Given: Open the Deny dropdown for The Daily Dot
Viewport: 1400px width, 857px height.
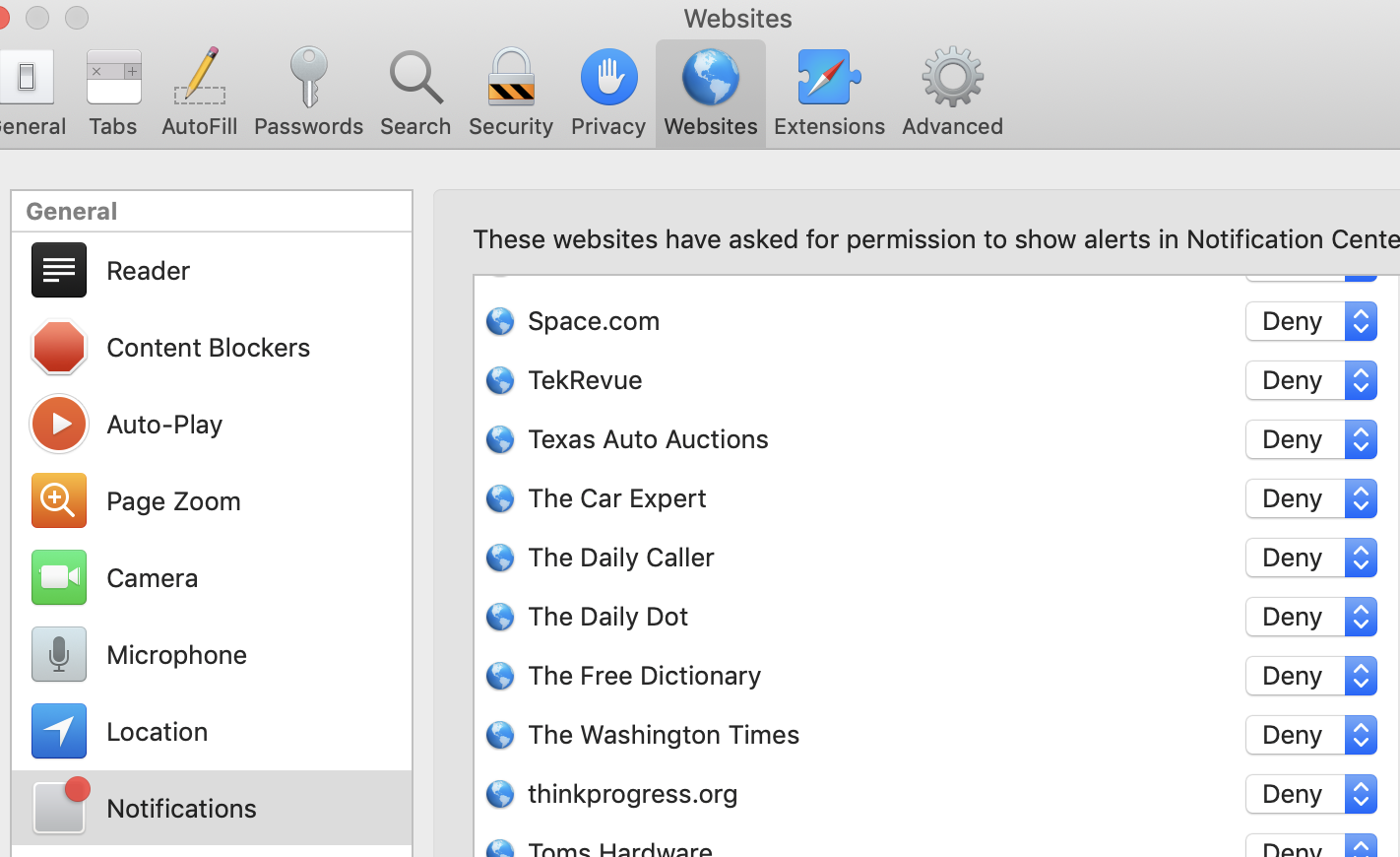Looking at the screenshot, I should coord(1311,617).
